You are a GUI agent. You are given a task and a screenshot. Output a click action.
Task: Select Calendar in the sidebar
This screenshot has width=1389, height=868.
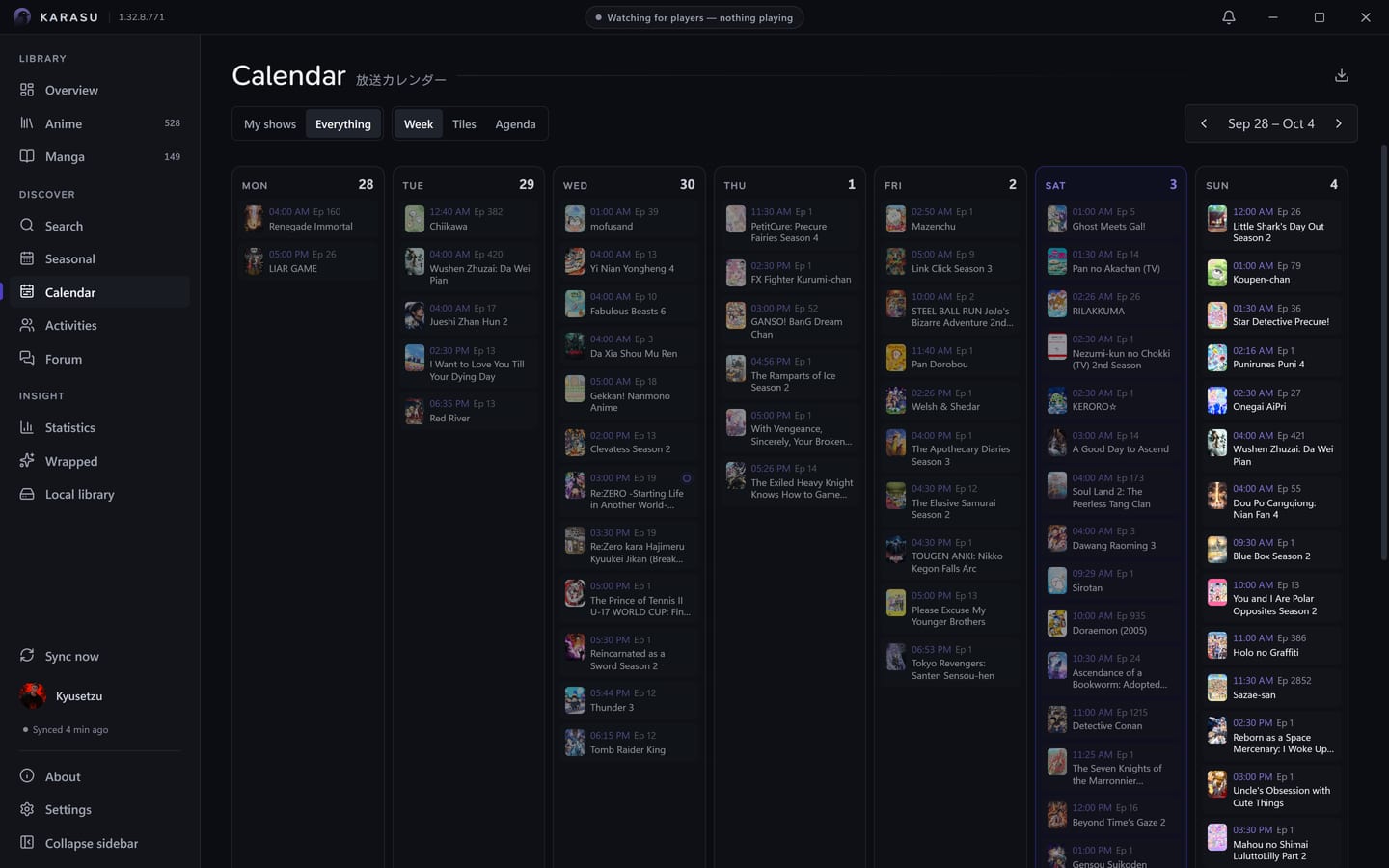click(99, 292)
